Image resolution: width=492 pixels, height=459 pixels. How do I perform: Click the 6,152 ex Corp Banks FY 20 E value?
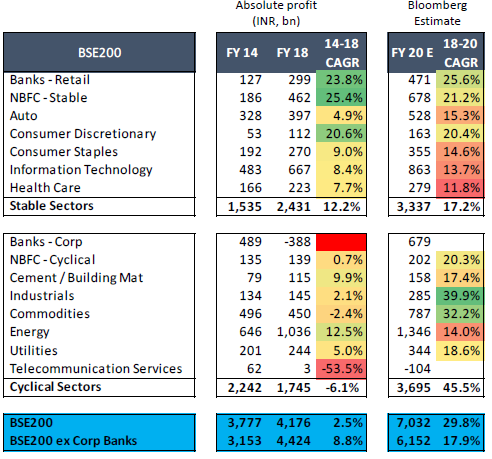tap(413, 441)
